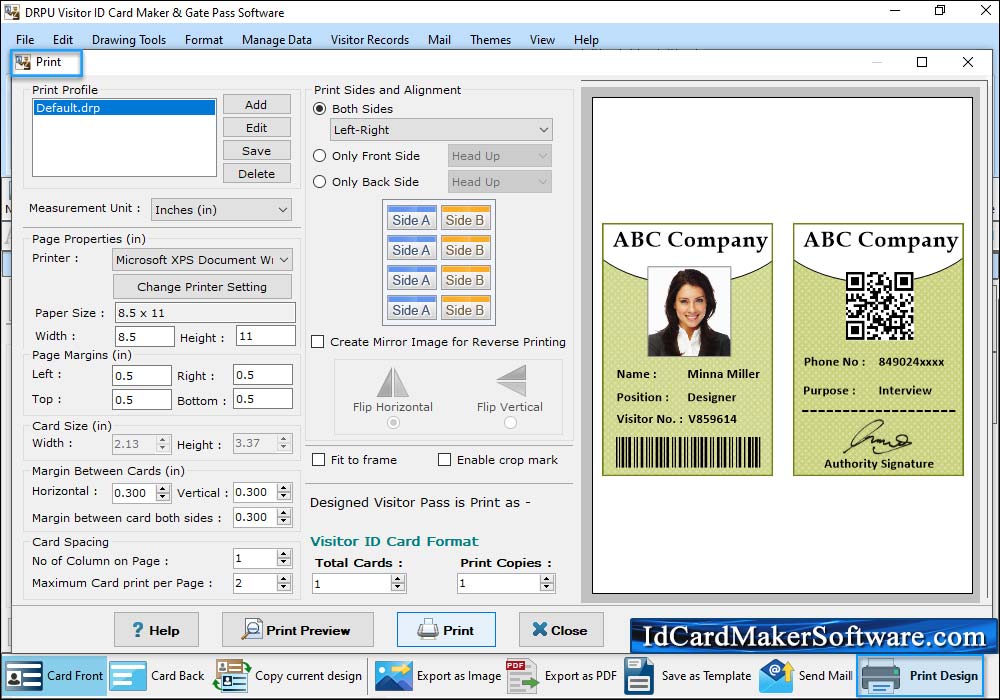Click the Delete profile button

click(256, 173)
